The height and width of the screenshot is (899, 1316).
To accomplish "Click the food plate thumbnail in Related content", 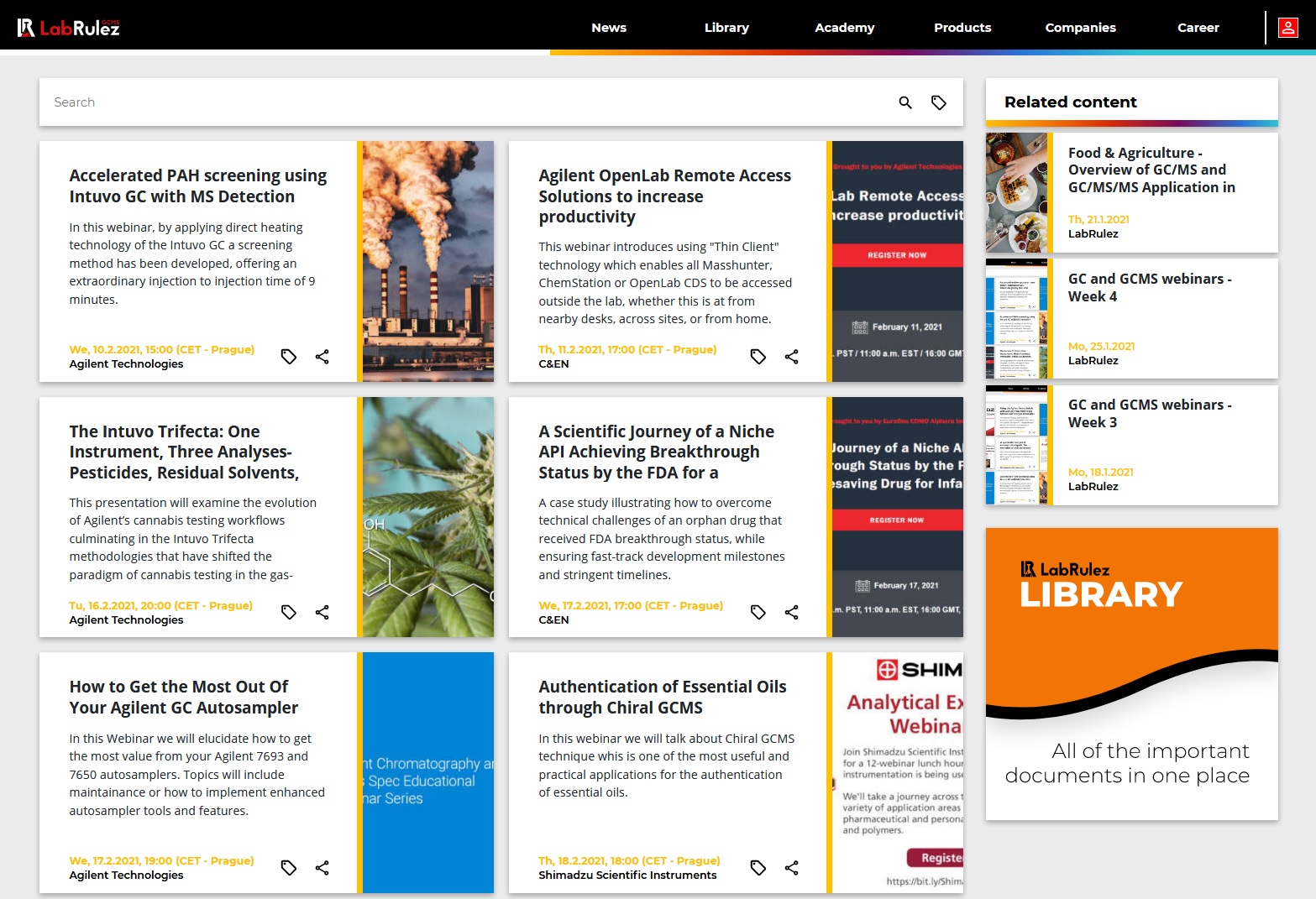I will coord(1016,192).
